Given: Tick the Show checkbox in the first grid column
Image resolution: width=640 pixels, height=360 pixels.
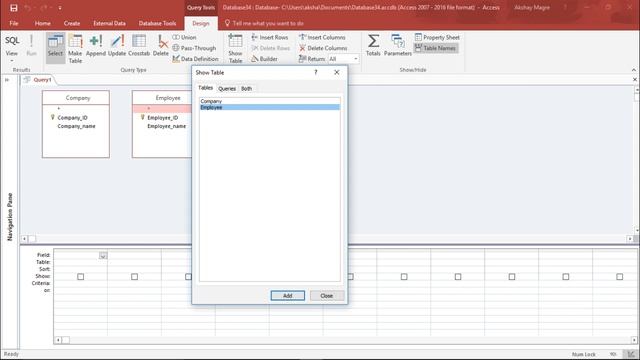Looking at the screenshot, I should click(80, 277).
